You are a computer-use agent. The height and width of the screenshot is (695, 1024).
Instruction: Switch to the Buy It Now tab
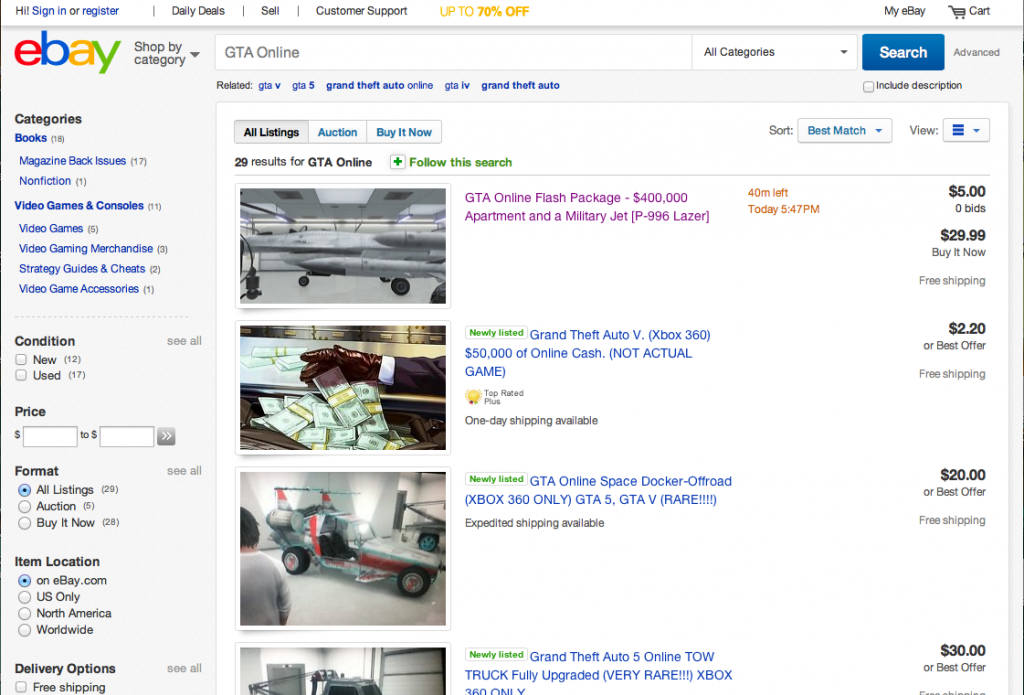click(404, 131)
